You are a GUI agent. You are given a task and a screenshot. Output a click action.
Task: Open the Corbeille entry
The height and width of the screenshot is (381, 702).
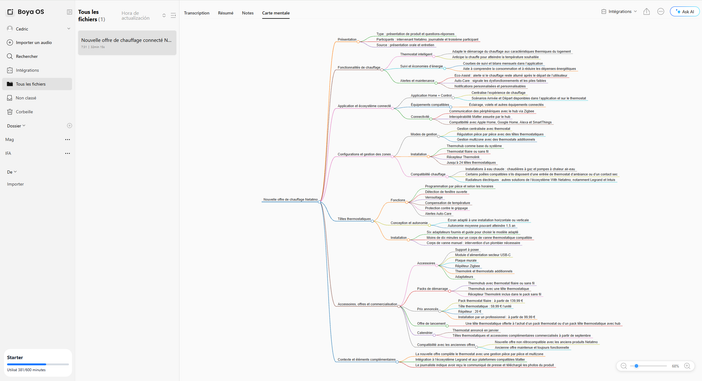tap(37, 112)
